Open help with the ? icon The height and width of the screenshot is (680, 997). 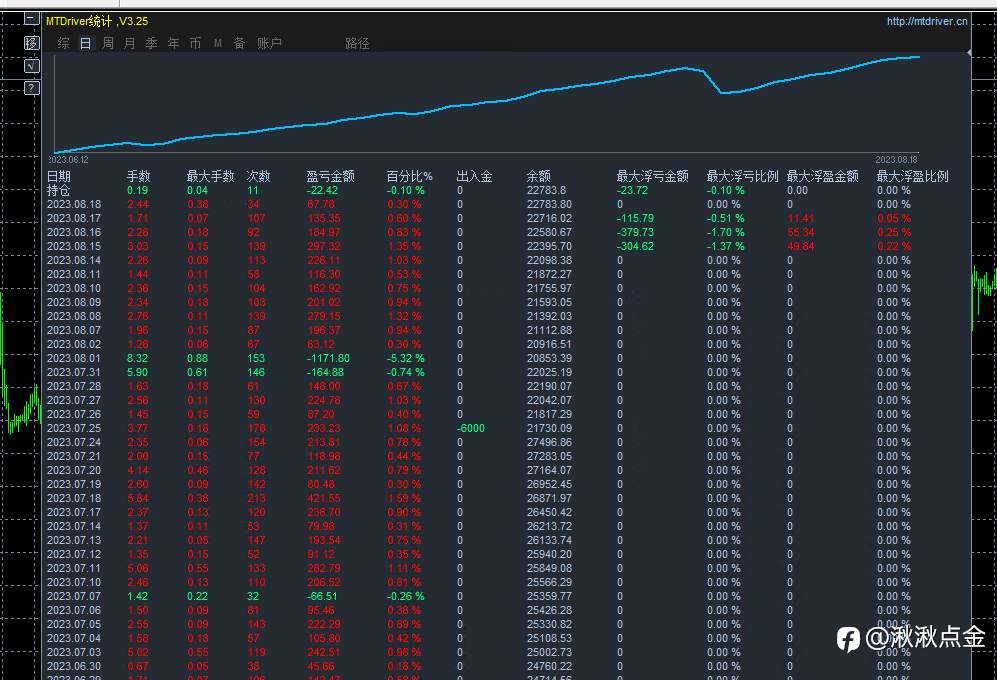pos(32,88)
